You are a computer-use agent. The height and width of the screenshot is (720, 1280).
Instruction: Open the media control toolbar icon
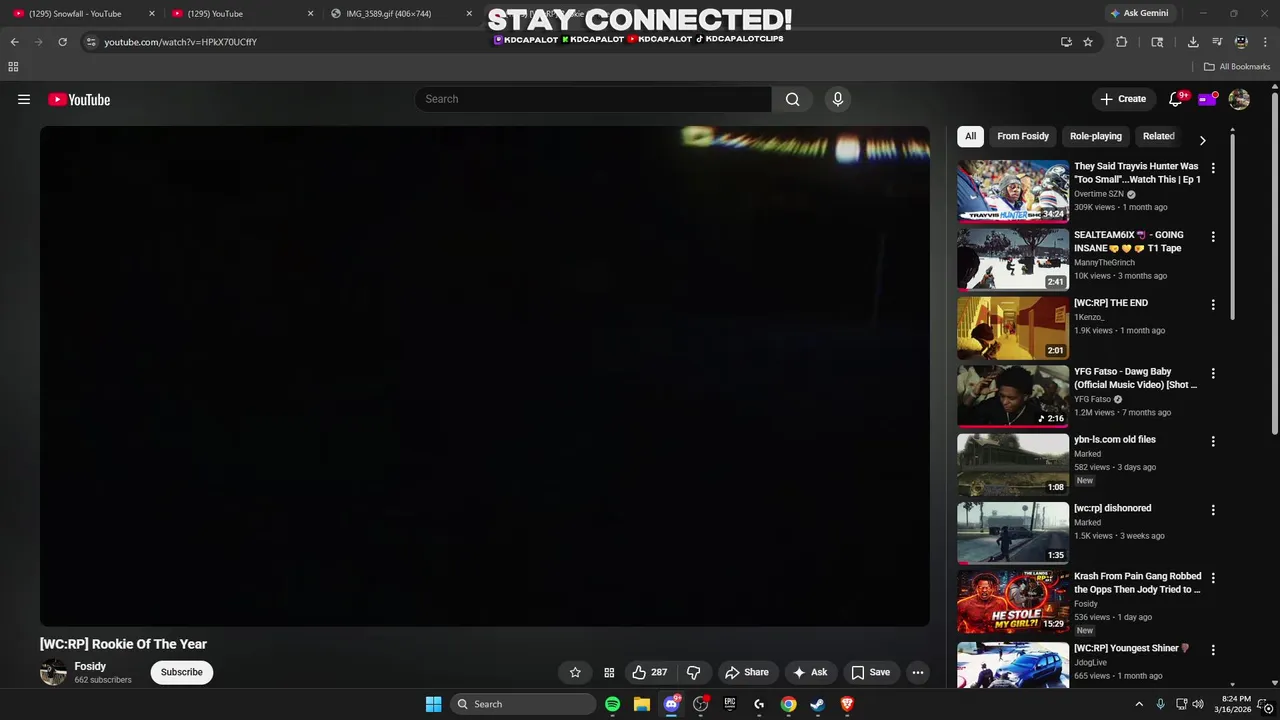[x=1217, y=42]
